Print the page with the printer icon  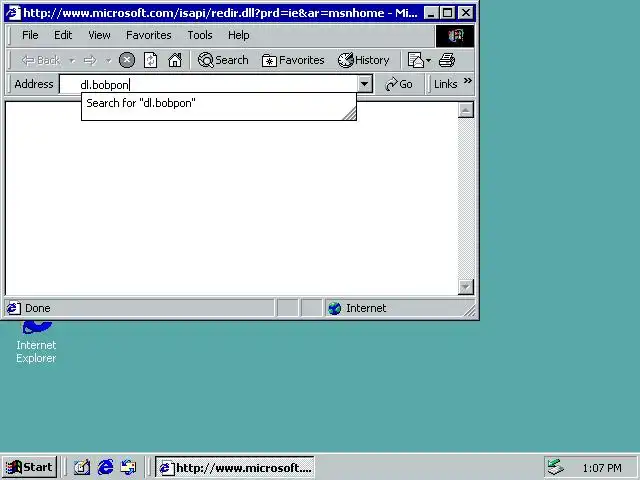[x=447, y=60]
